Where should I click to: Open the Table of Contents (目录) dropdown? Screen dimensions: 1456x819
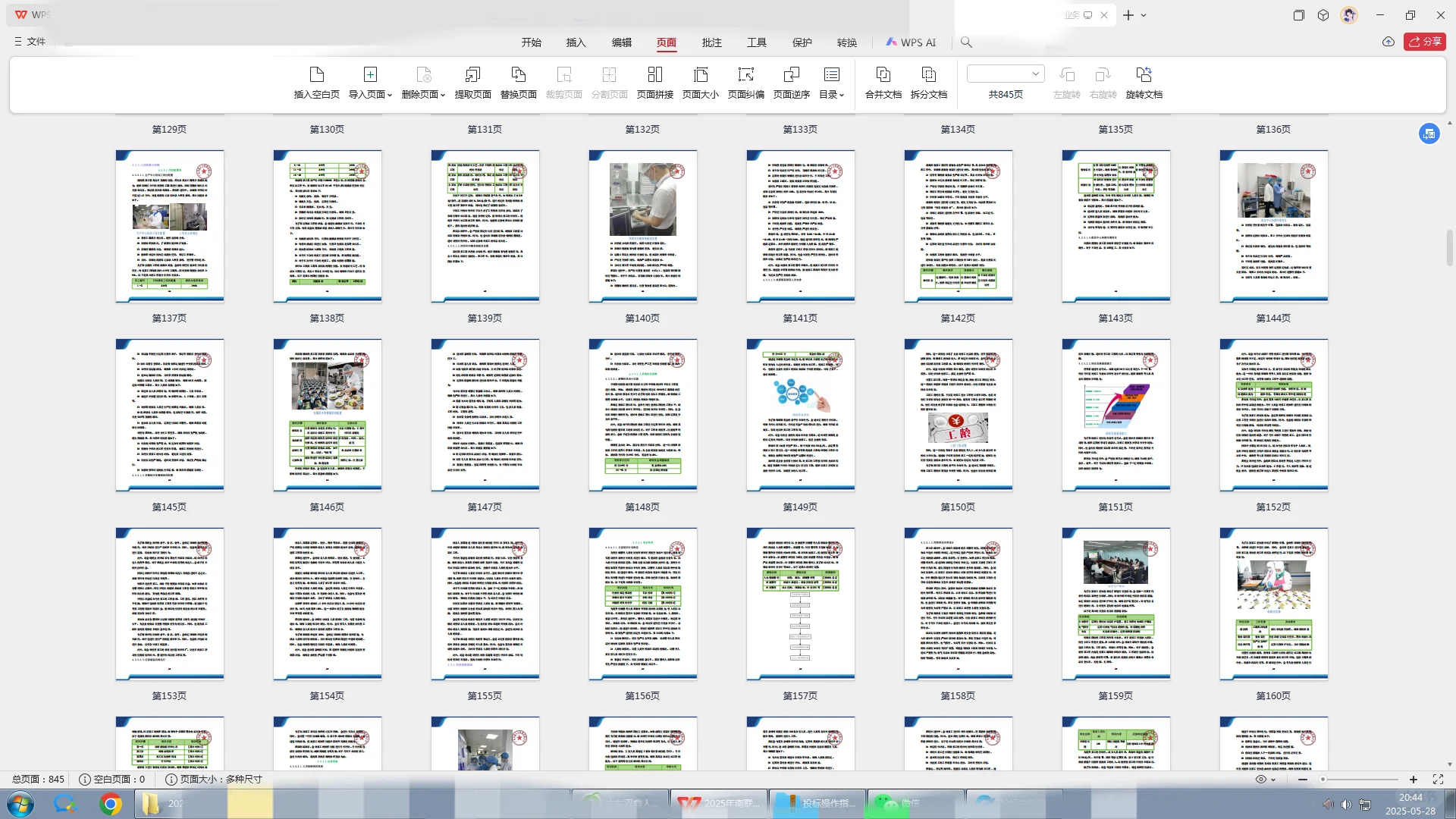841,95
